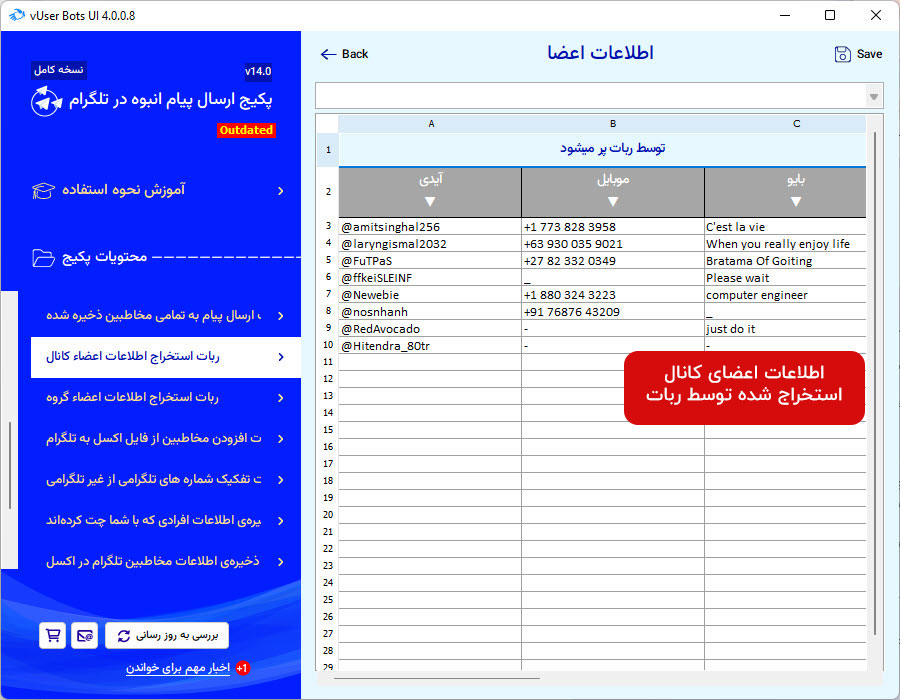This screenshot has width=900, height=700.
Task: Click the Back arrow icon
Action: pyautogui.click(x=328, y=55)
